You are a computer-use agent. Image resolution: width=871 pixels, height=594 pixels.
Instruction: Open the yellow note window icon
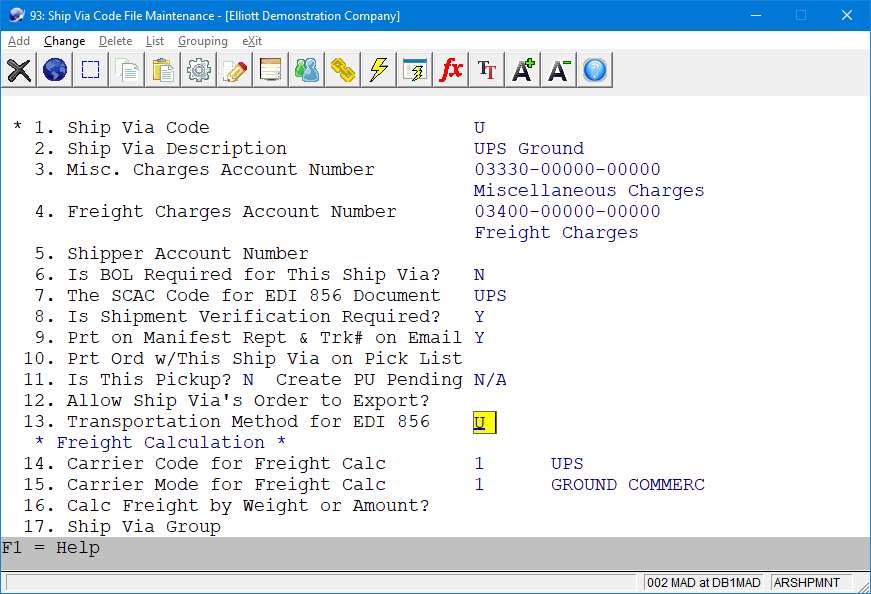tap(271, 70)
